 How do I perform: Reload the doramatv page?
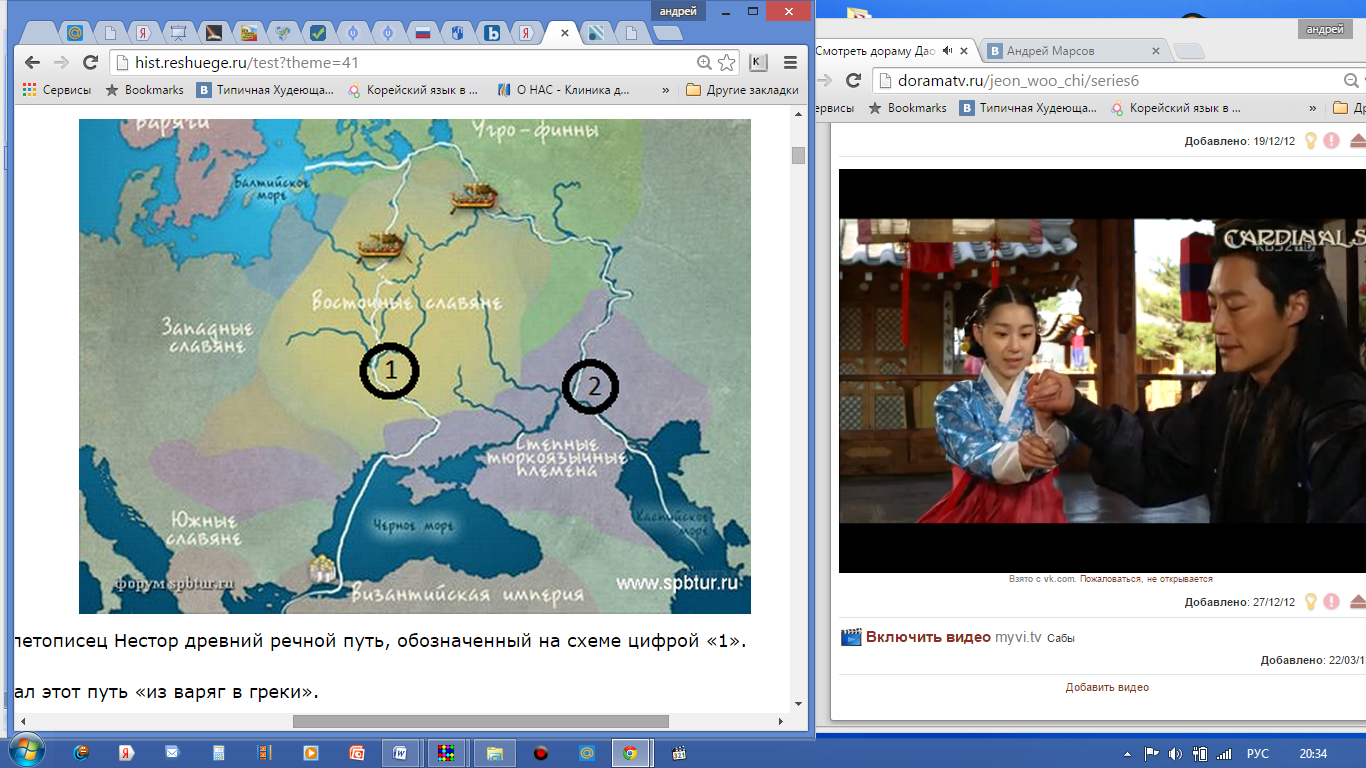pos(853,80)
